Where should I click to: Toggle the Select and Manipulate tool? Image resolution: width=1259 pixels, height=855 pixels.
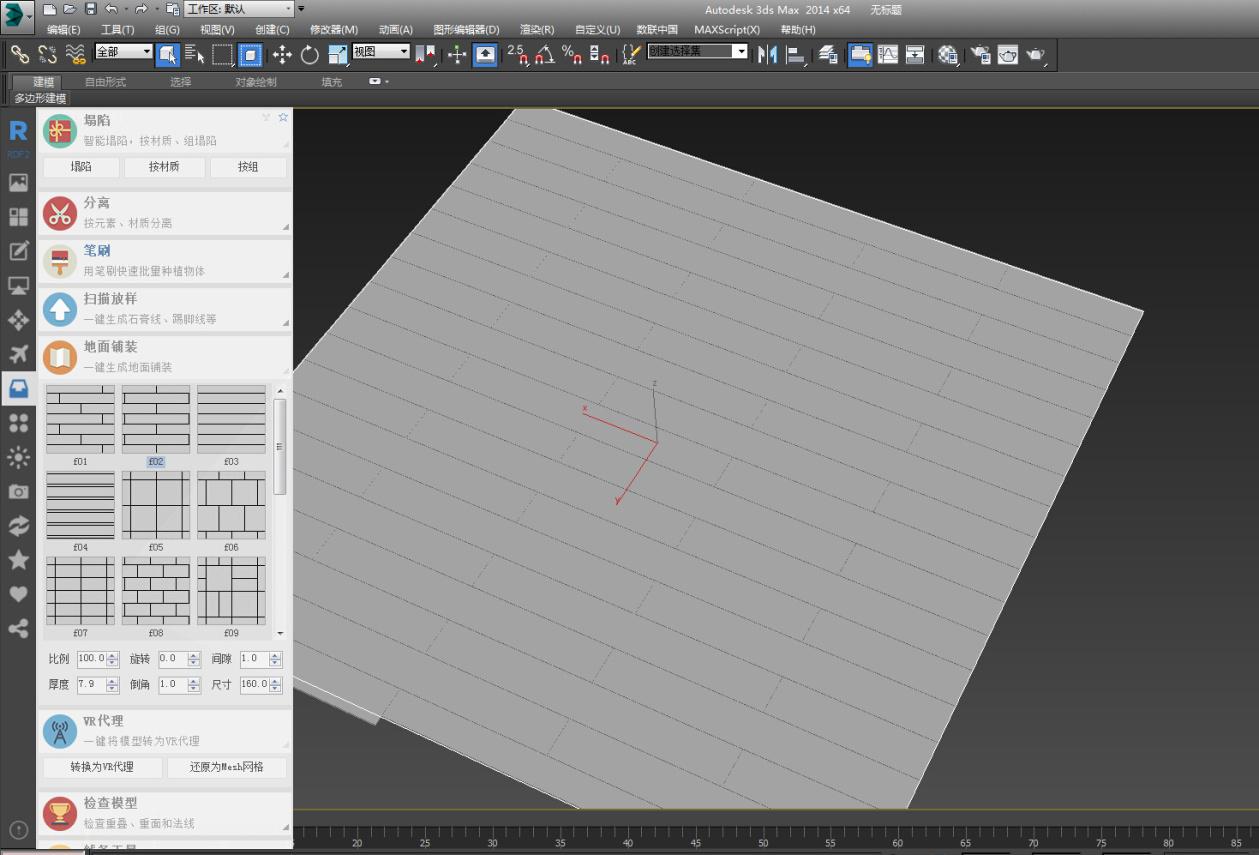coord(457,54)
